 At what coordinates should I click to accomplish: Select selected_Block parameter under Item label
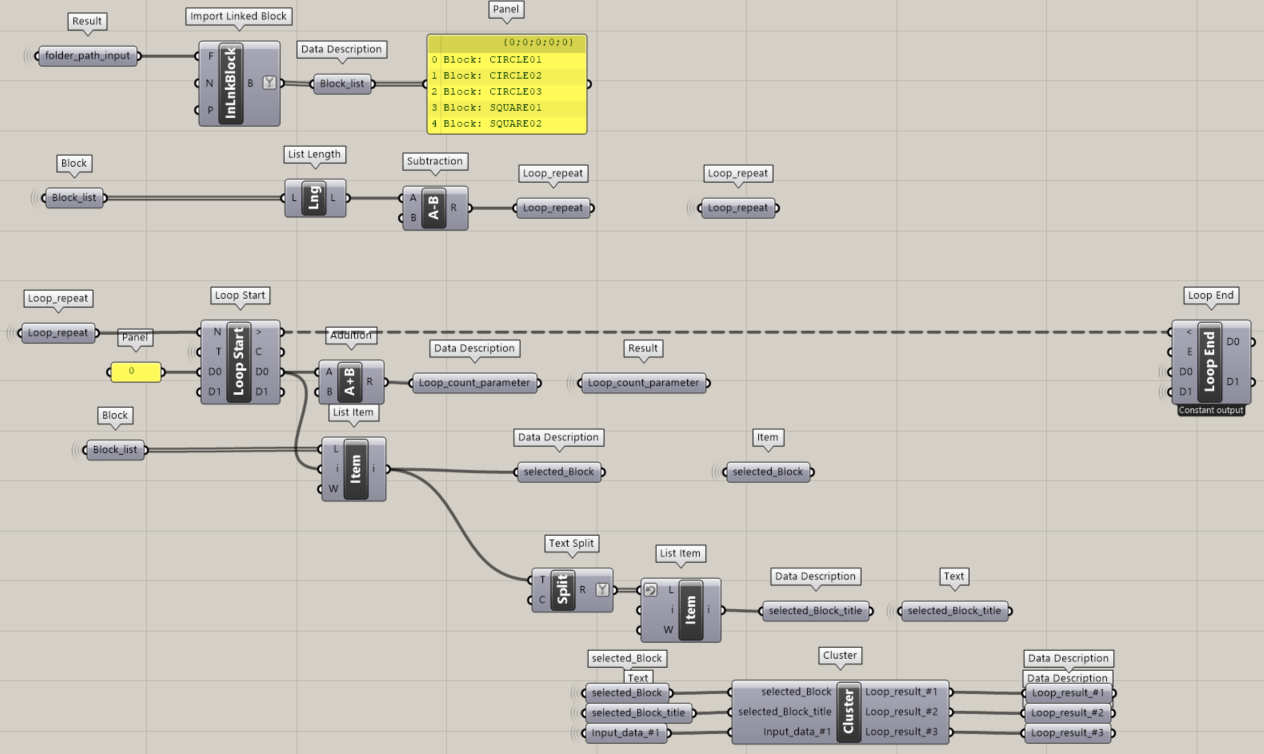(768, 471)
